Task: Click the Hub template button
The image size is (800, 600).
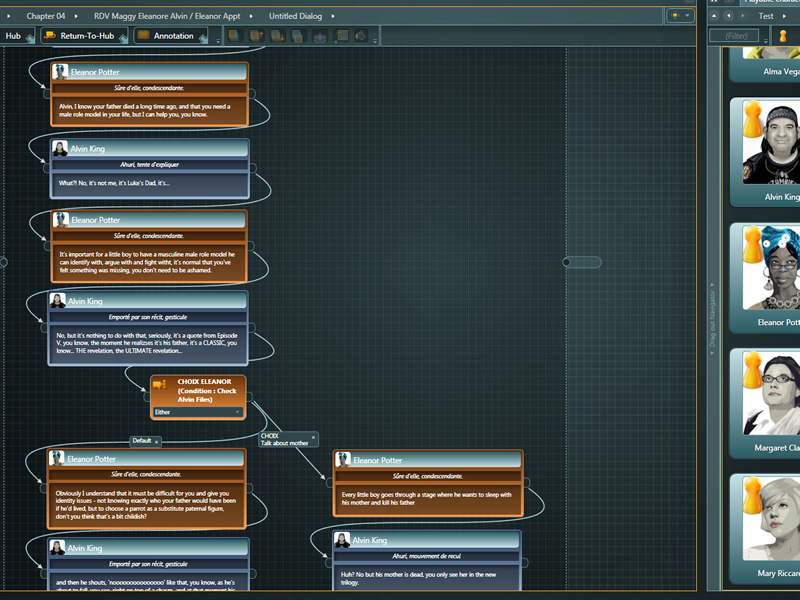Action: pos(16,36)
